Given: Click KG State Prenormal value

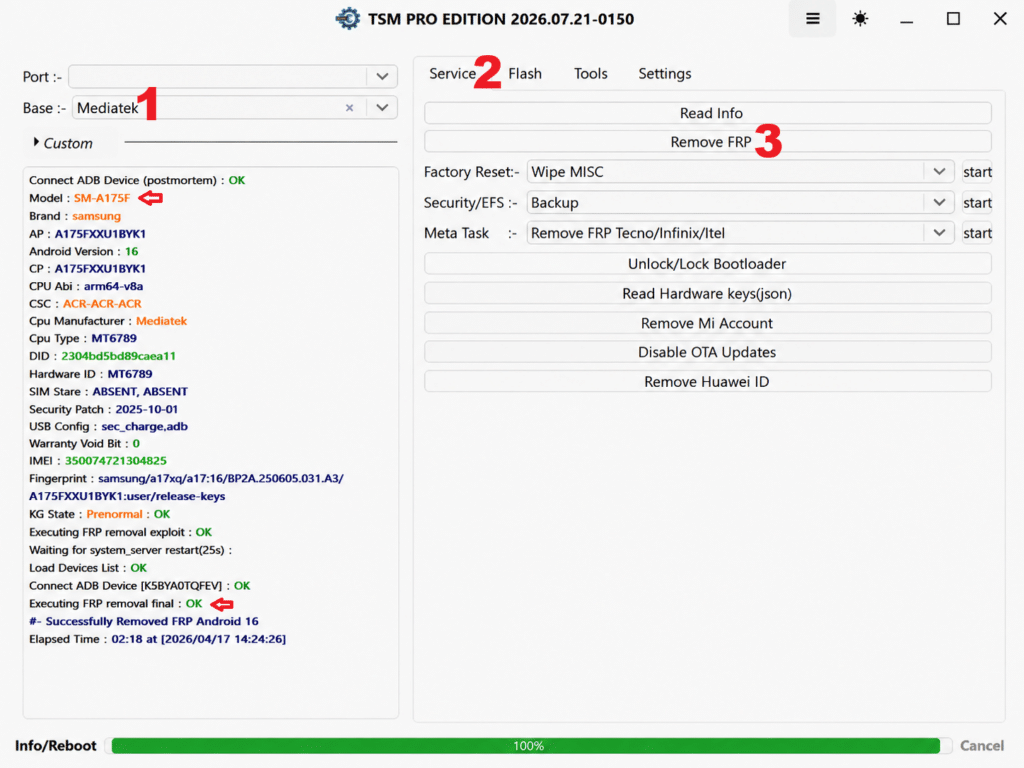Looking at the screenshot, I should pos(114,514).
